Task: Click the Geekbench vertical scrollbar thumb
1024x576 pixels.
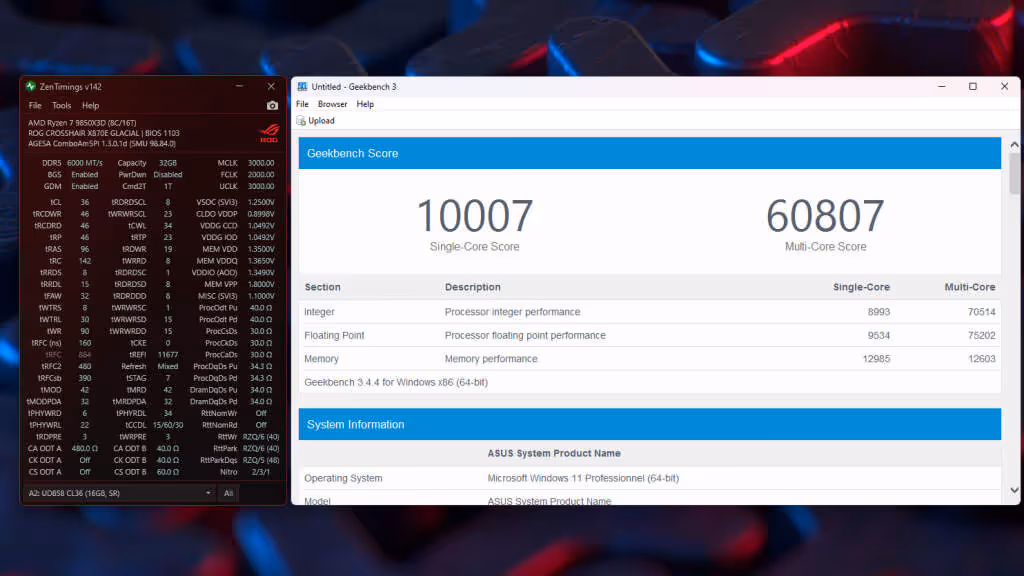Action: [x=1014, y=174]
